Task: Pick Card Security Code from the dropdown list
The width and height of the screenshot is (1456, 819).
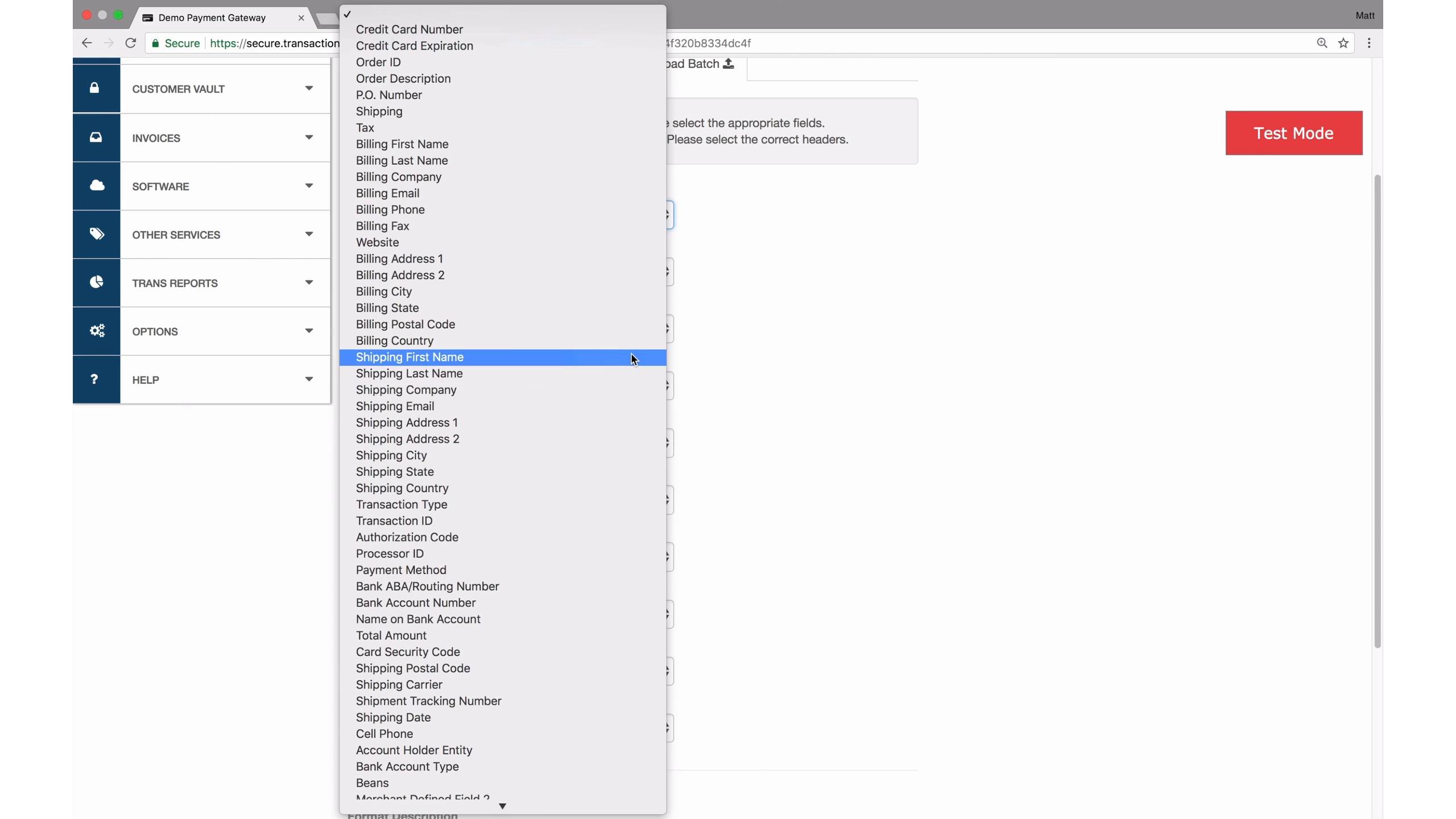Action: [x=408, y=652]
